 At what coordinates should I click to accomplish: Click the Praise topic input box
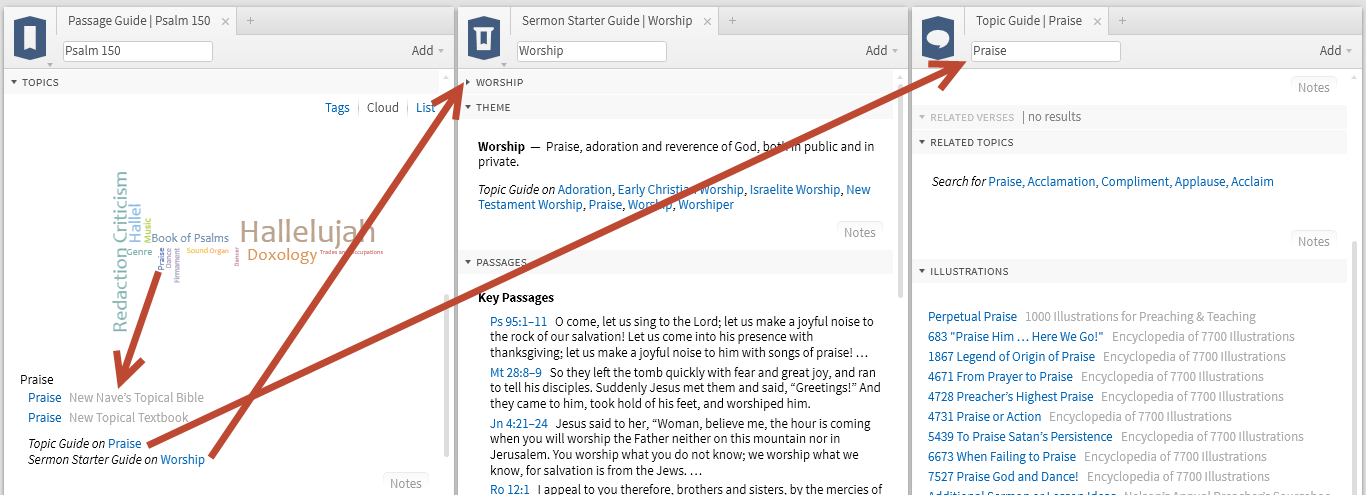(1046, 51)
